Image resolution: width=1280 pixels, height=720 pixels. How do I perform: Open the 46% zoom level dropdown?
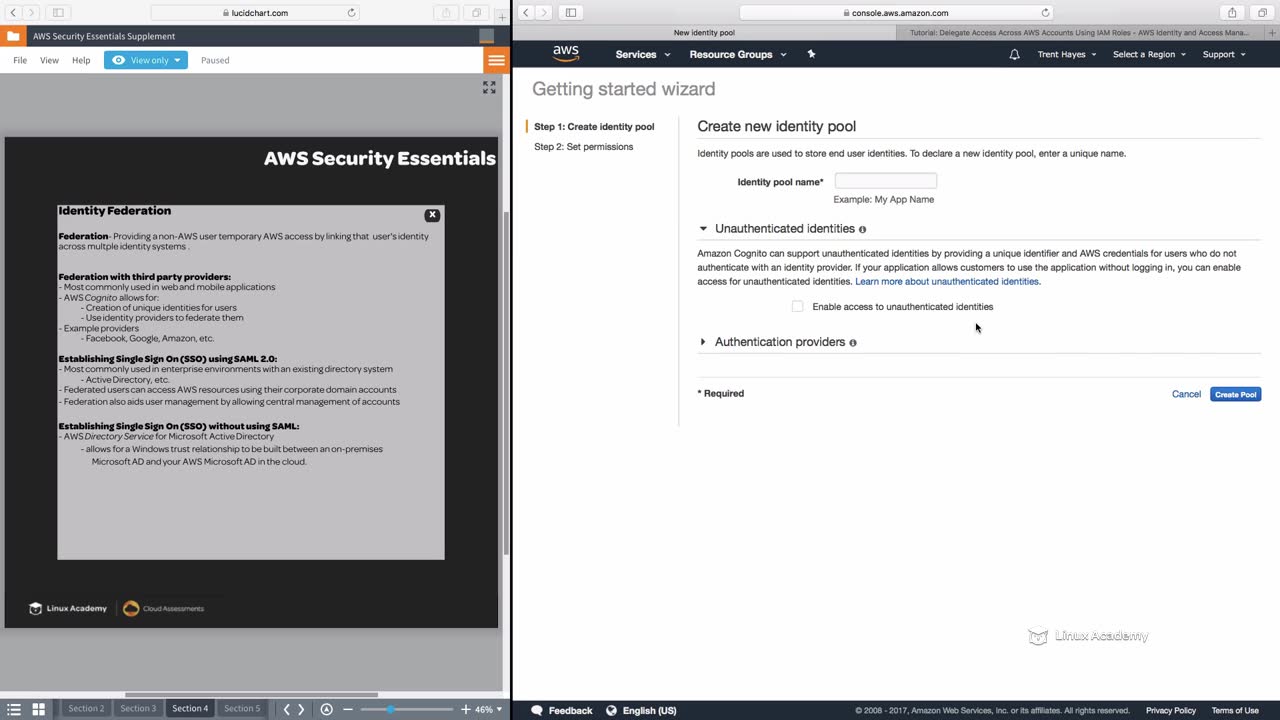click(x=488, y=709)
